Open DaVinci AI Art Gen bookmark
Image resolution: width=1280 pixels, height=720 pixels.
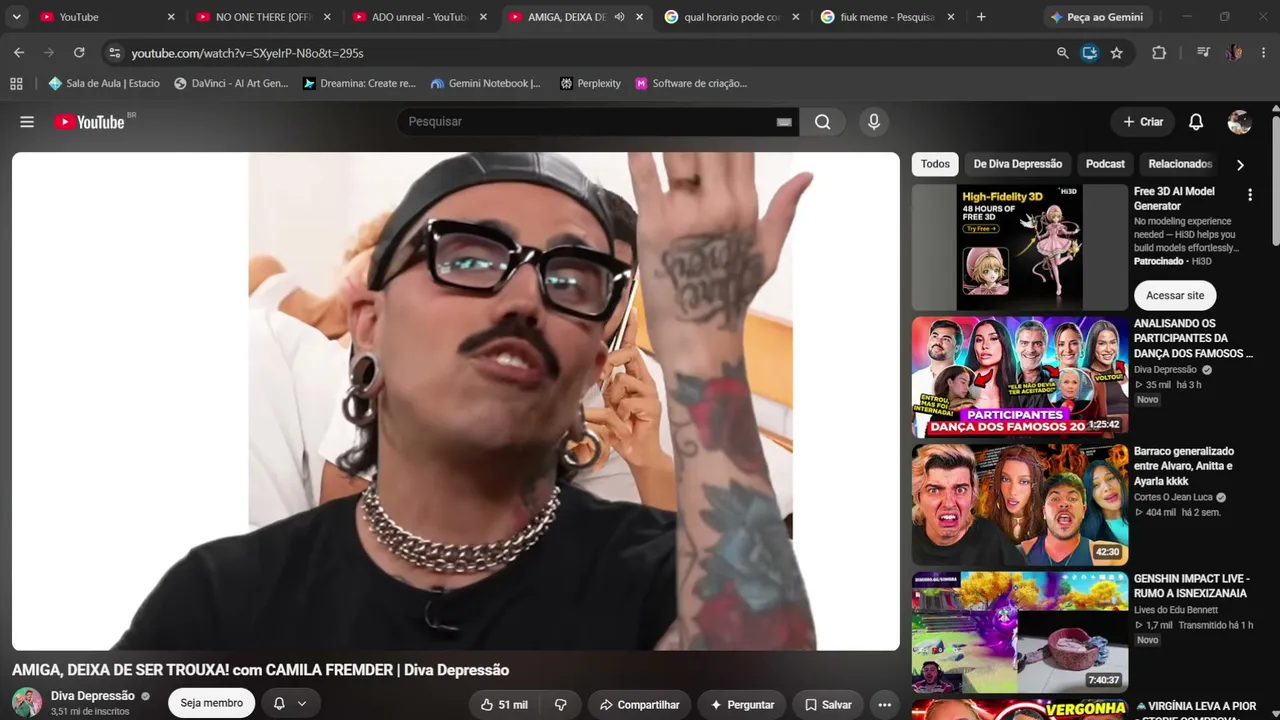point(231,84)
